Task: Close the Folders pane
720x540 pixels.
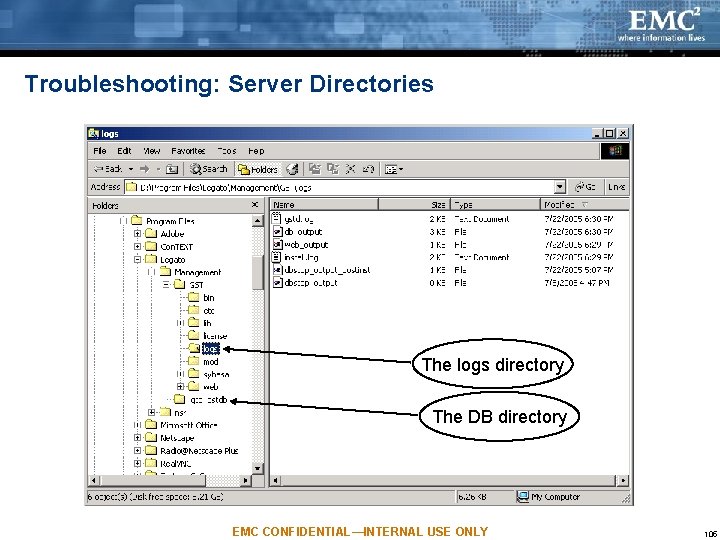Action: 255,205
